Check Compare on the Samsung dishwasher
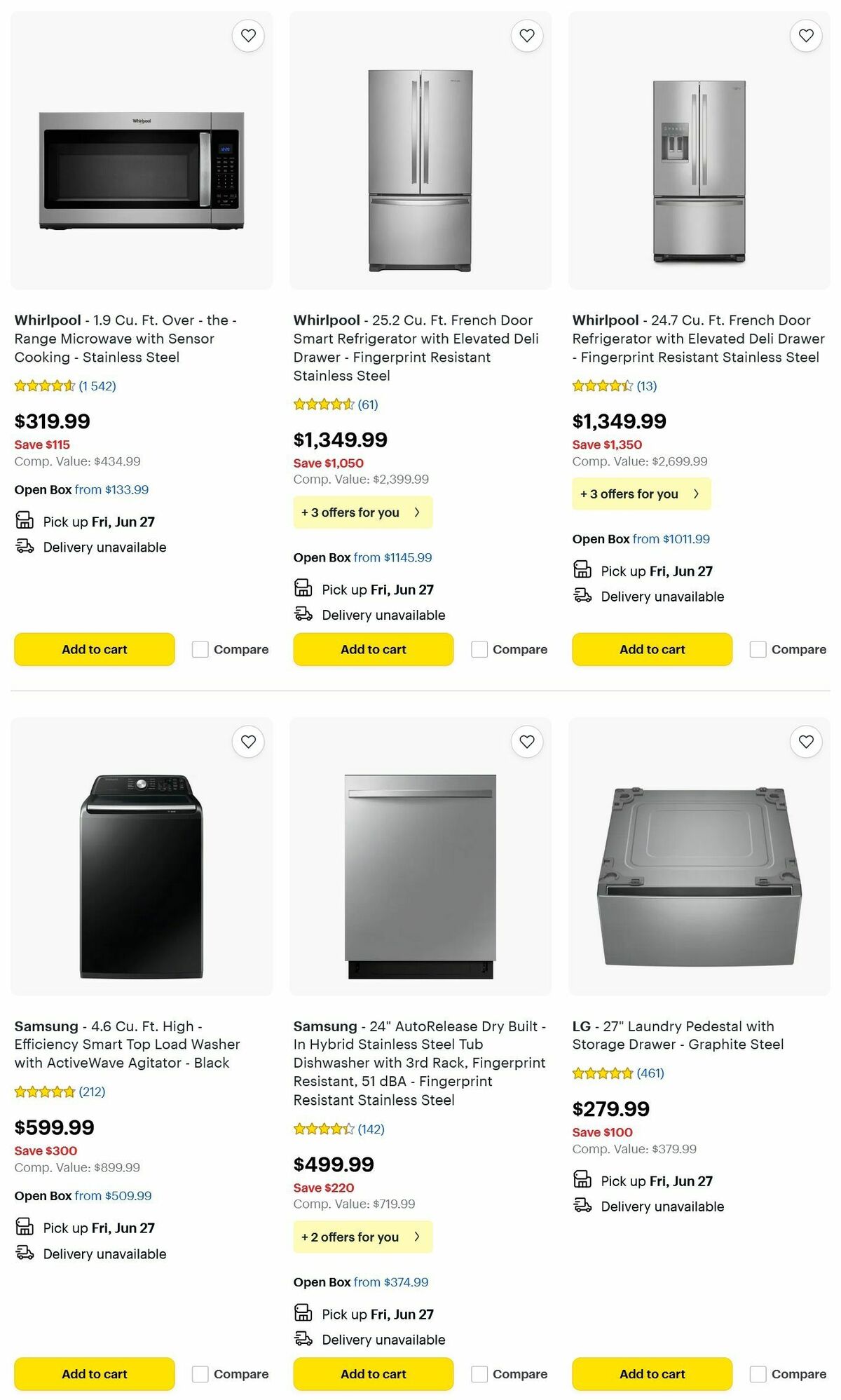Screen dimensions: 841x1400 pyautogui.click(x=479, y=1374)
